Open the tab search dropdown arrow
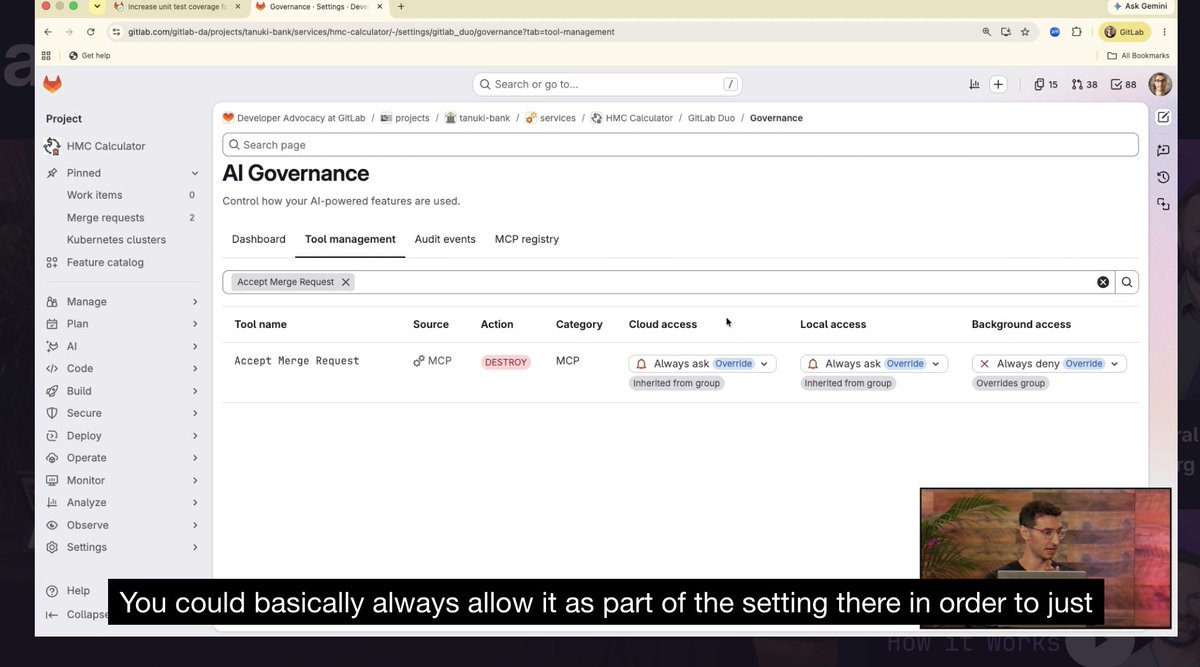The image size is (1200, 667). point(96,6)
